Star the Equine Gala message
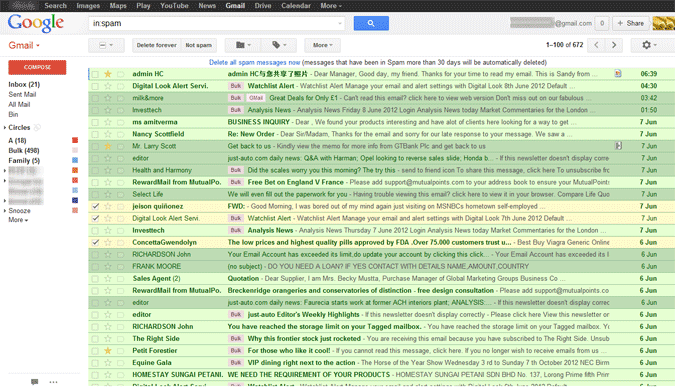Image resolution: width=675 pixels, height=390 pixels. coord(108,363)
